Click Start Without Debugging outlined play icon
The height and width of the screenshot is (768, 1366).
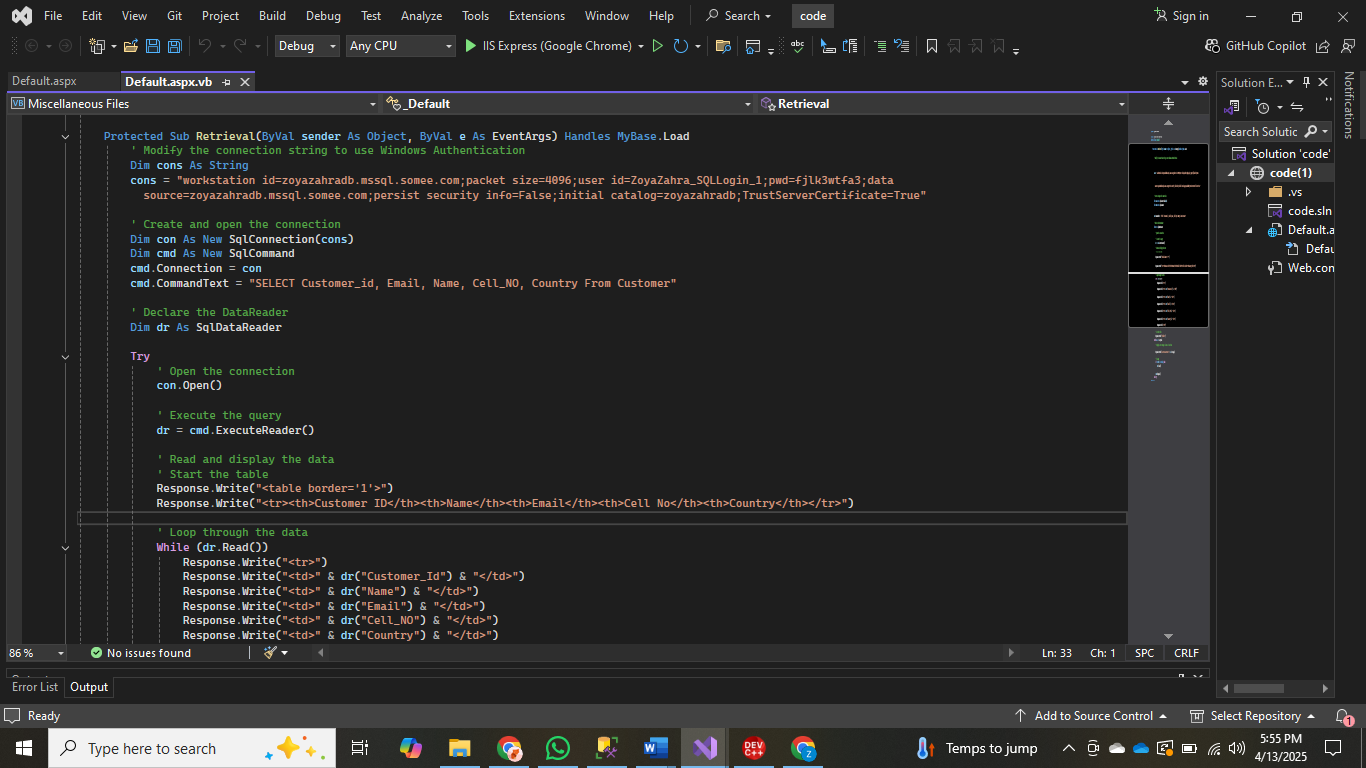[x=657, y=46]
